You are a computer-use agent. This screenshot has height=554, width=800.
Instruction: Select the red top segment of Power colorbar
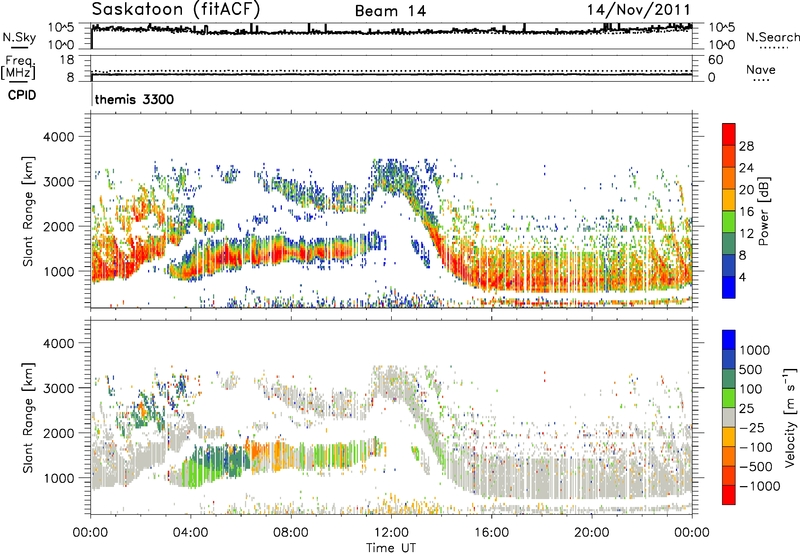729,134
